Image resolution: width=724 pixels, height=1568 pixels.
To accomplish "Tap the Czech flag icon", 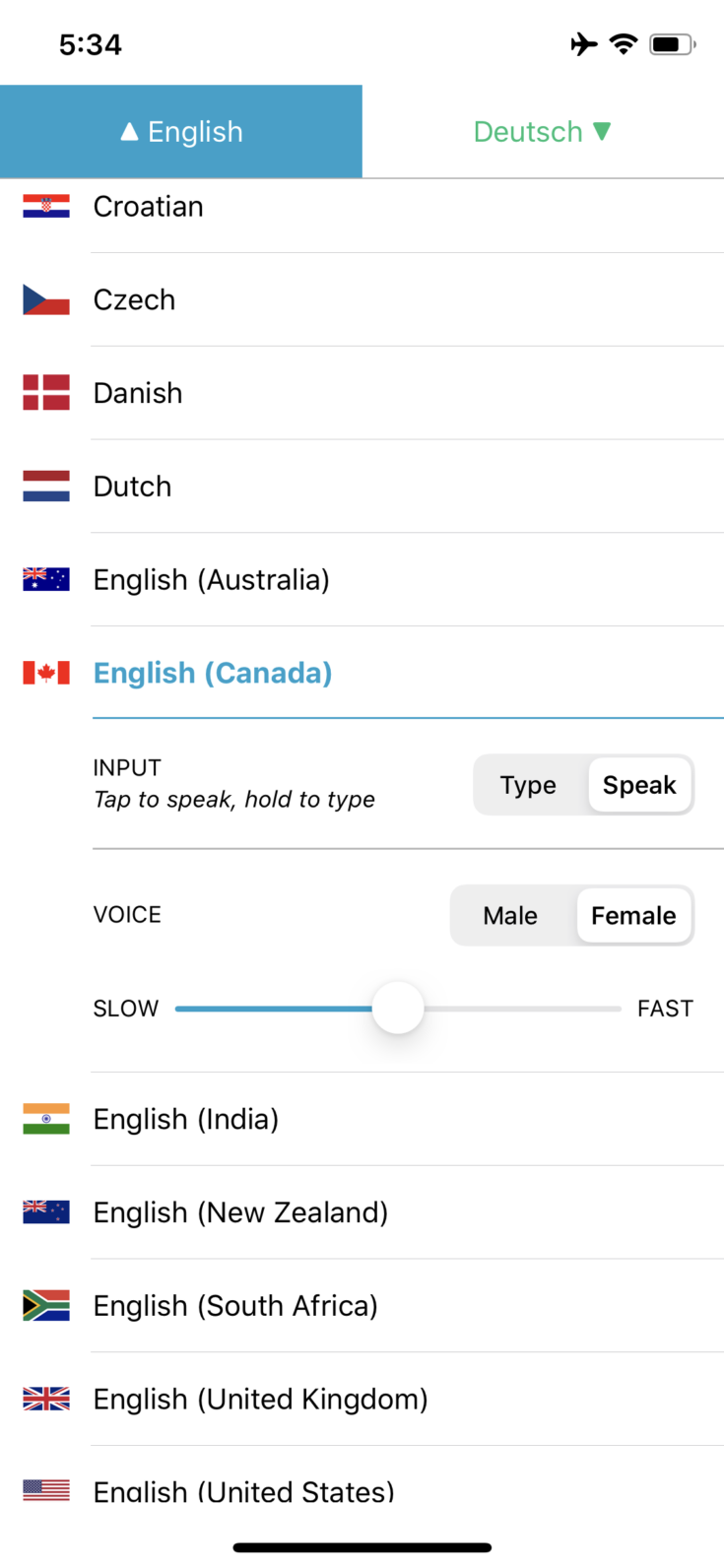I will pos(46,299).
